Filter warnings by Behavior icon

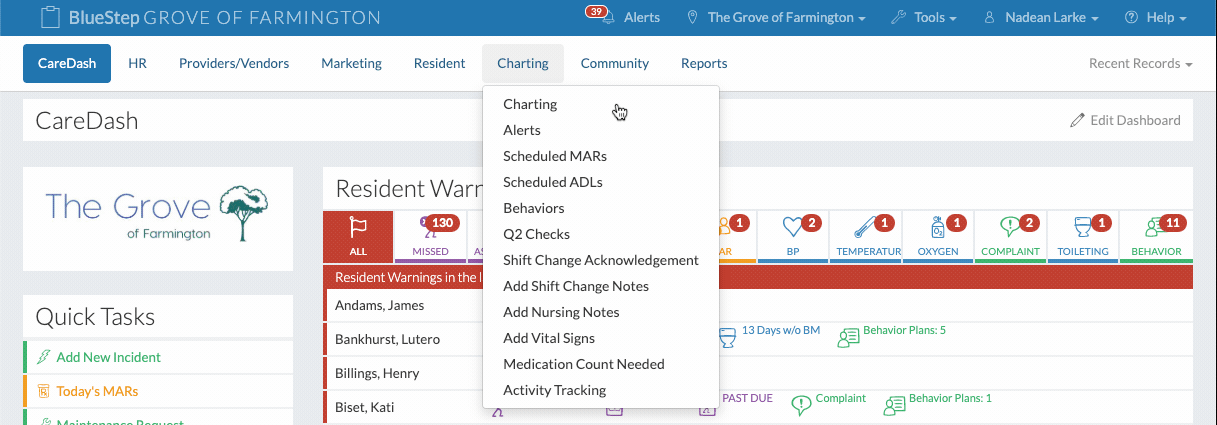[x=1155, y=236]
